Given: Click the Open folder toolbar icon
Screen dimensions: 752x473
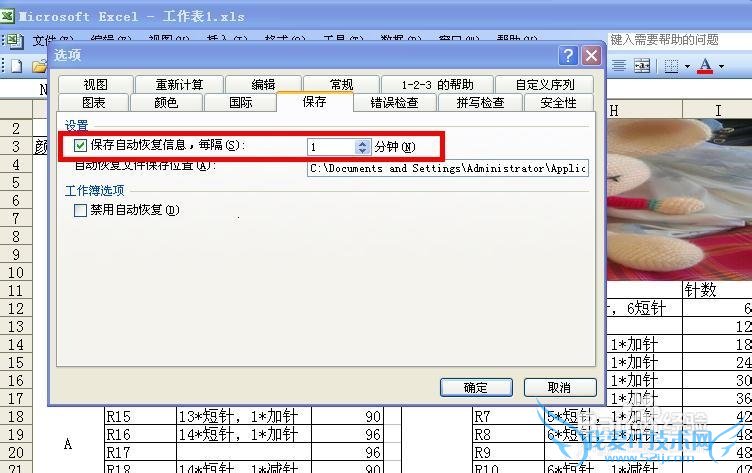Looking at the screenshot, I should [x=40, y=66].
